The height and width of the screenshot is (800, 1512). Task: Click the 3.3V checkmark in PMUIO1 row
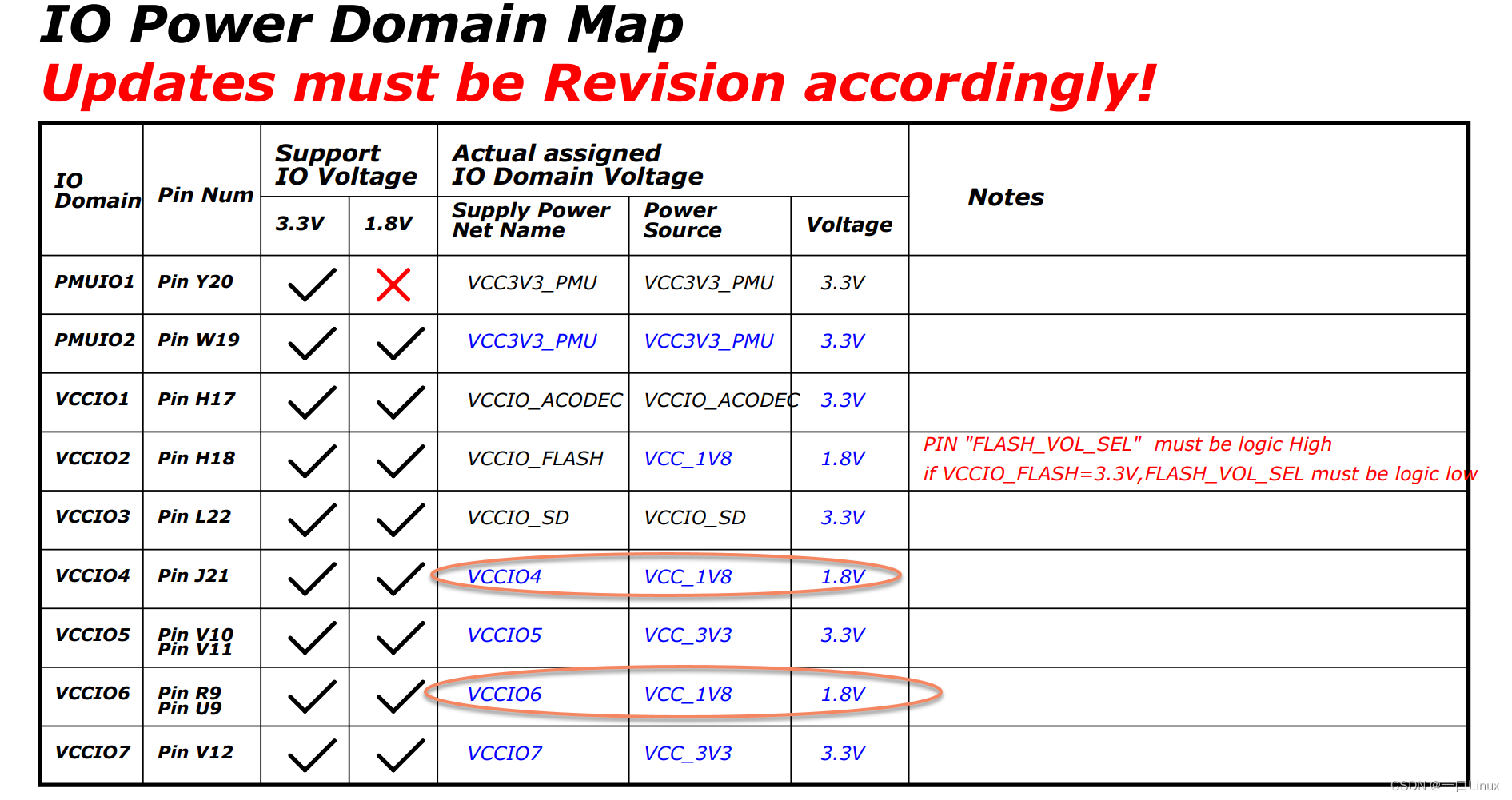coord(312,285)
